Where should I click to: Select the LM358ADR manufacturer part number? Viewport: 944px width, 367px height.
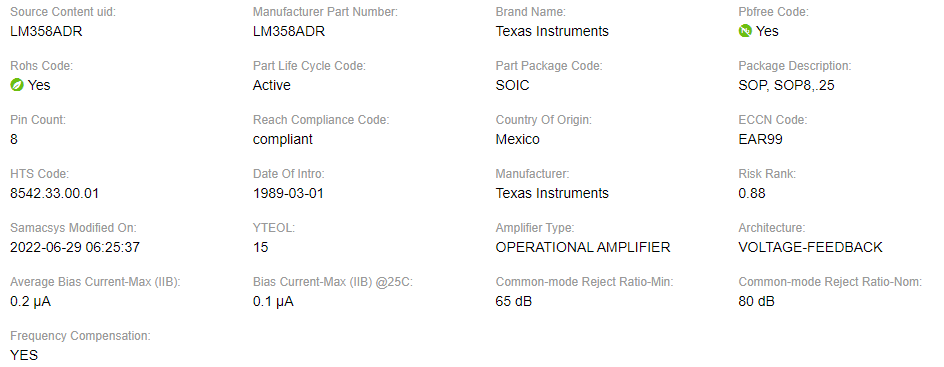pyautogui.click(x=289, y=31)
